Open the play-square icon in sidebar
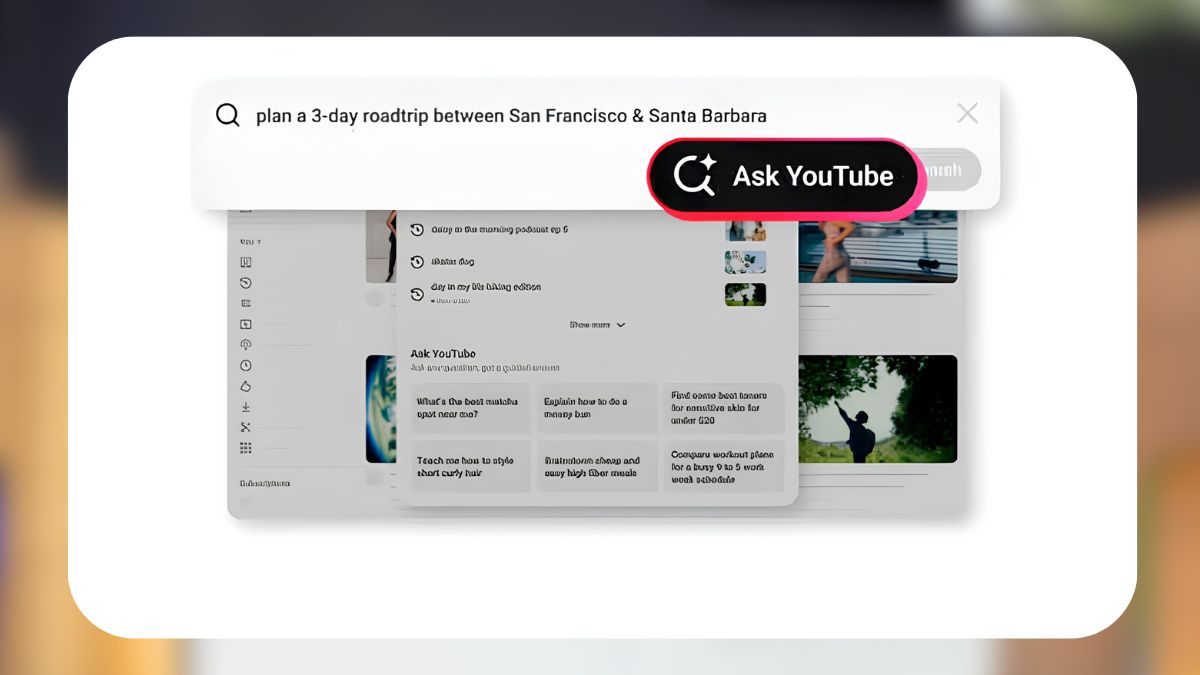The image size is (1200, 675). (246, 324)
